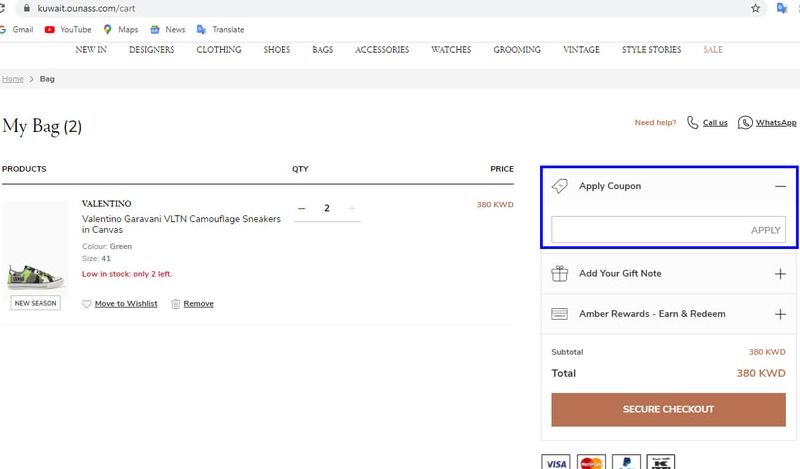Click the WhatsApp link

coord(776,122)
